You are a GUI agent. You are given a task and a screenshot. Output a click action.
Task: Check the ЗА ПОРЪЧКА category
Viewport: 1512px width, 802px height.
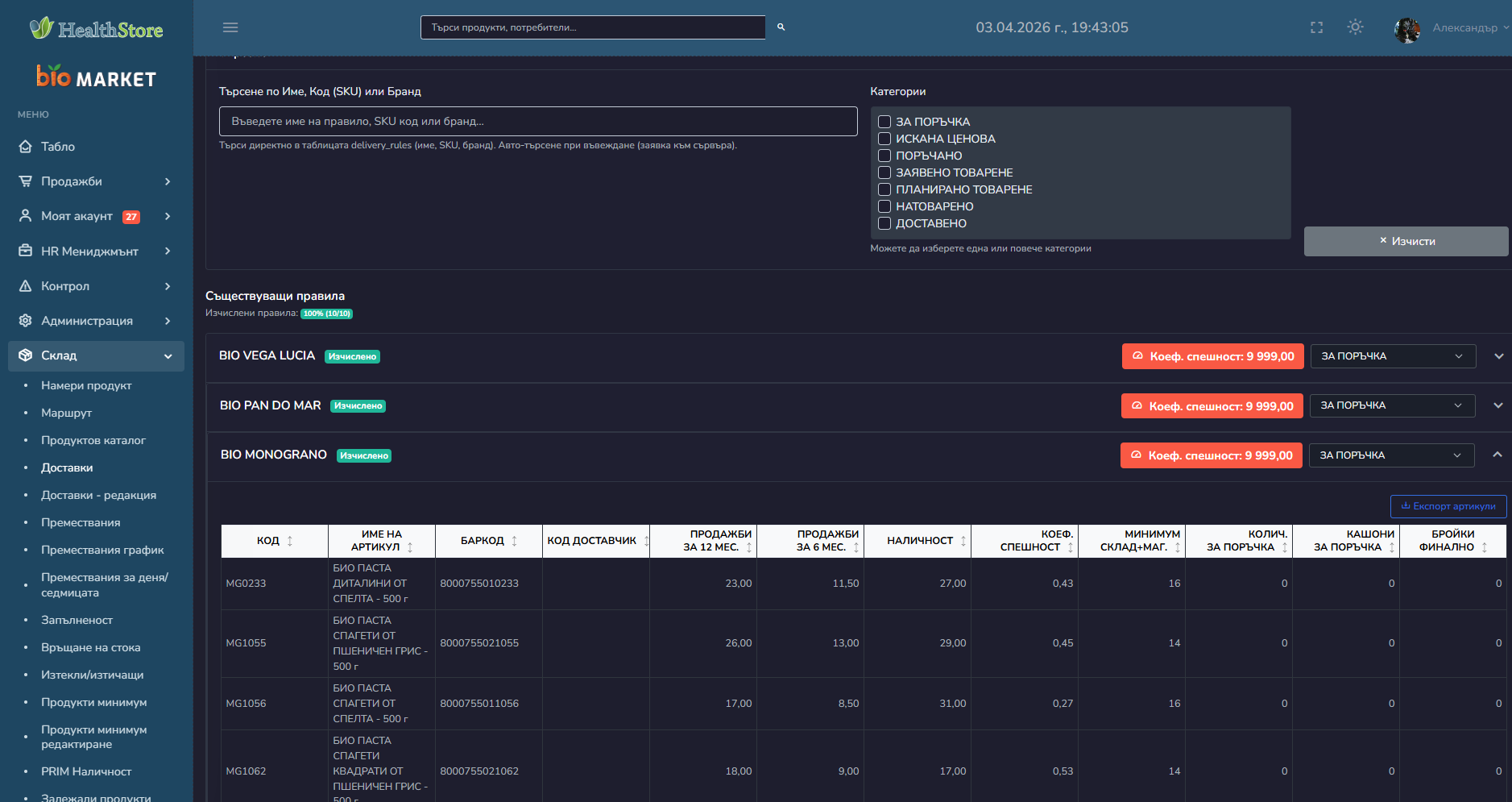tap(884, 122)
